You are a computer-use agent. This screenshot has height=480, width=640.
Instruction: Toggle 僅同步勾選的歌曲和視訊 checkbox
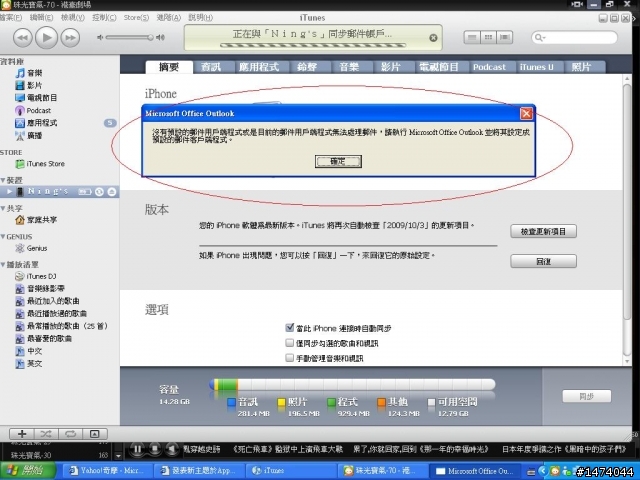(290, 343)
